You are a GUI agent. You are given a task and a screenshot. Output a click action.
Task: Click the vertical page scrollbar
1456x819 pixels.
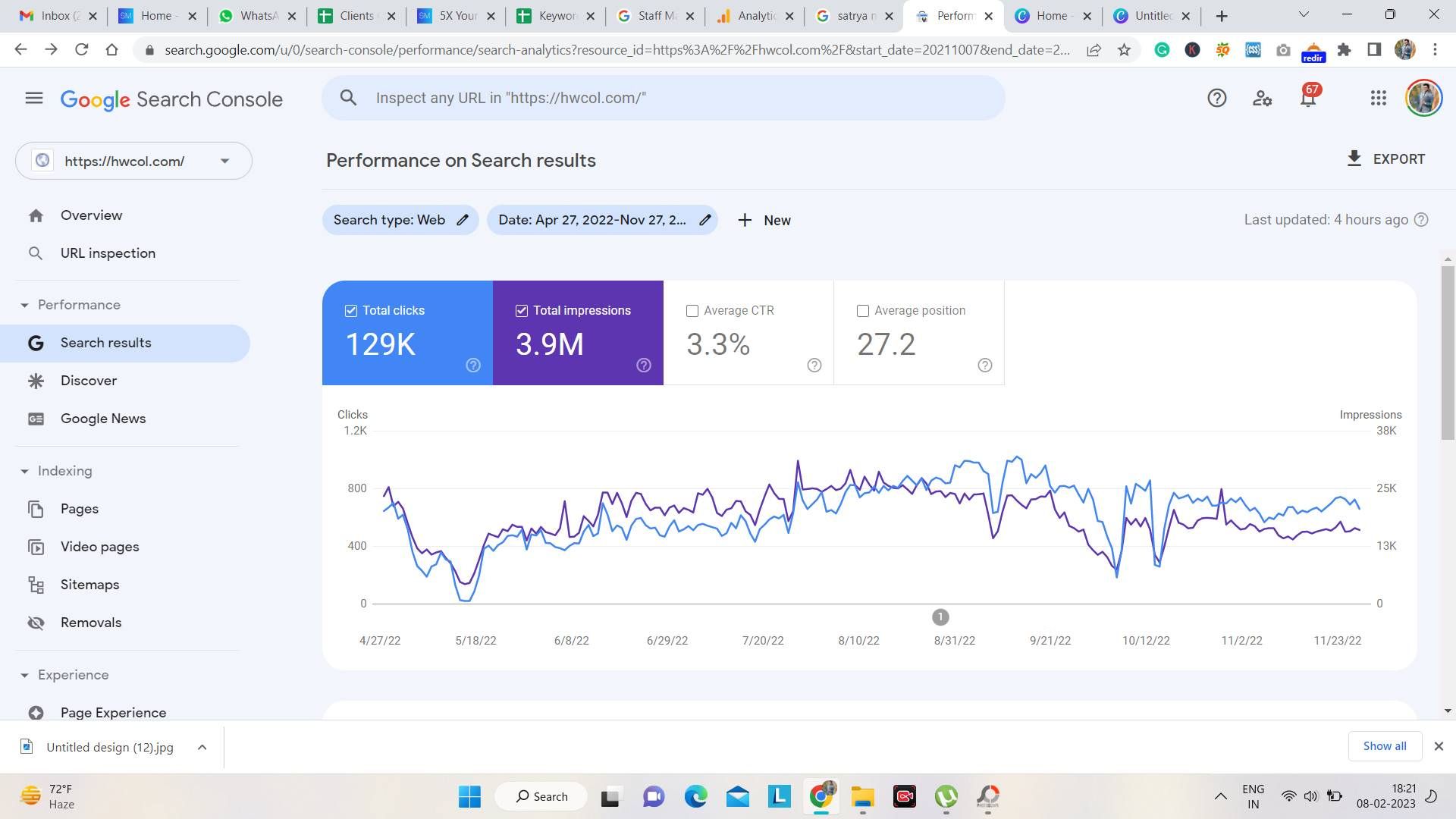[x=1448, y=353]
